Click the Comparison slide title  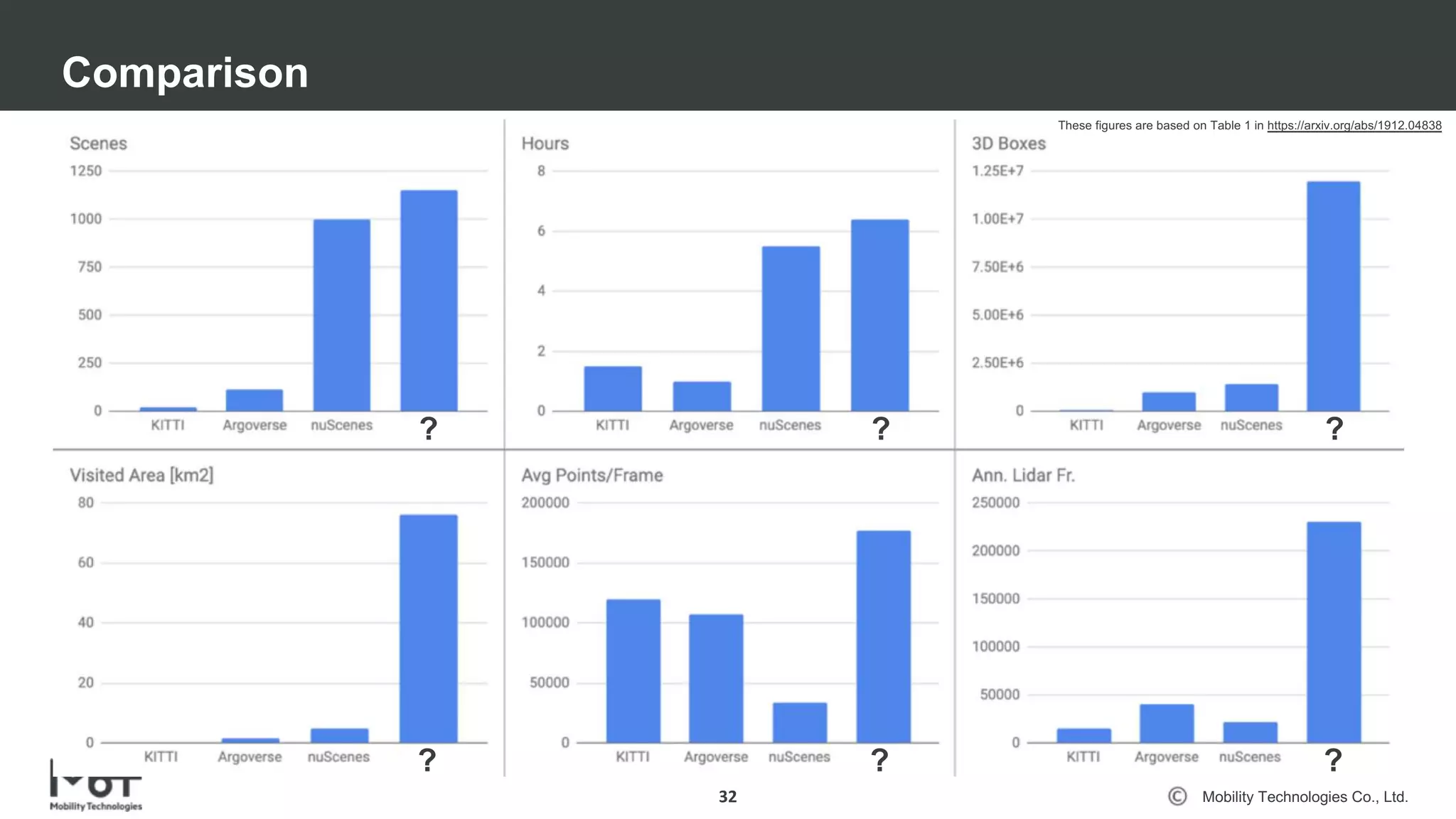[185, 73]
